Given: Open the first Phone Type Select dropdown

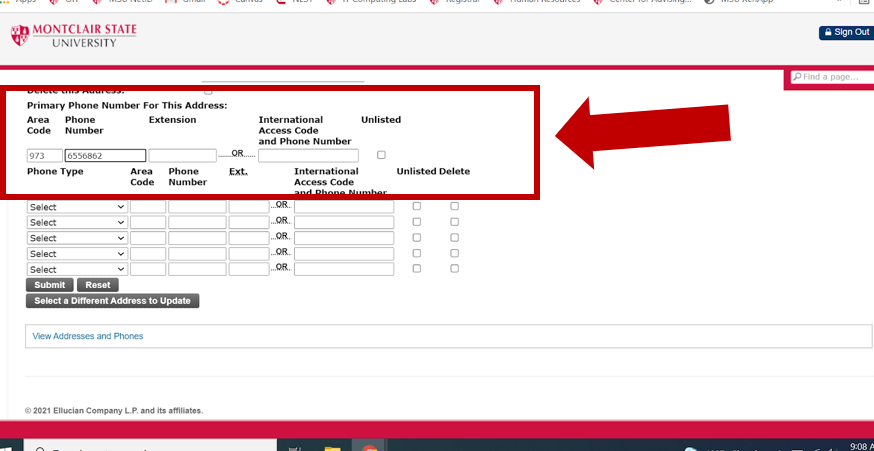Looking at the screenshot, I should click(77, 207).
